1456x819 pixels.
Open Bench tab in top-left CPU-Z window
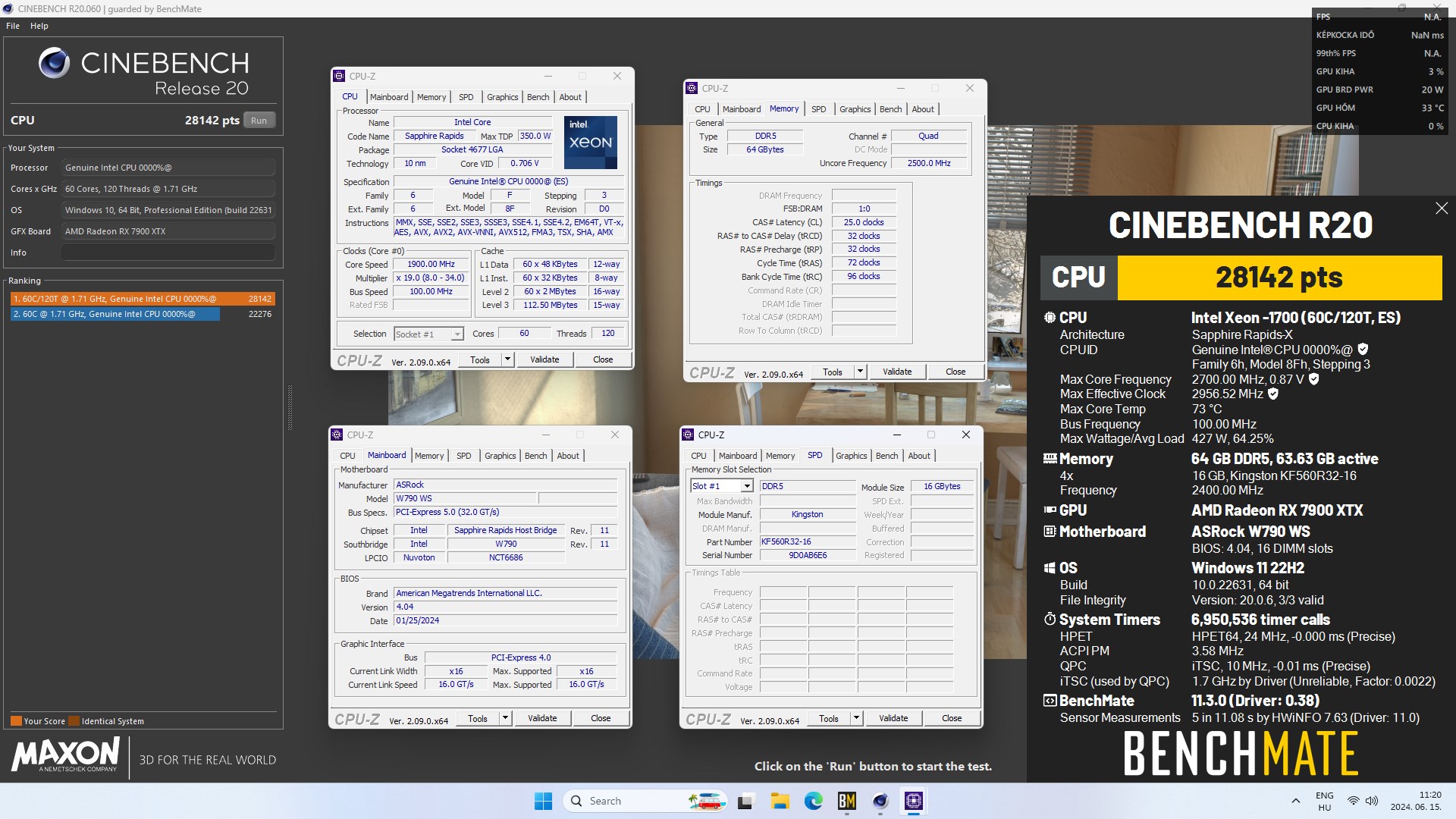pos(538,97)
